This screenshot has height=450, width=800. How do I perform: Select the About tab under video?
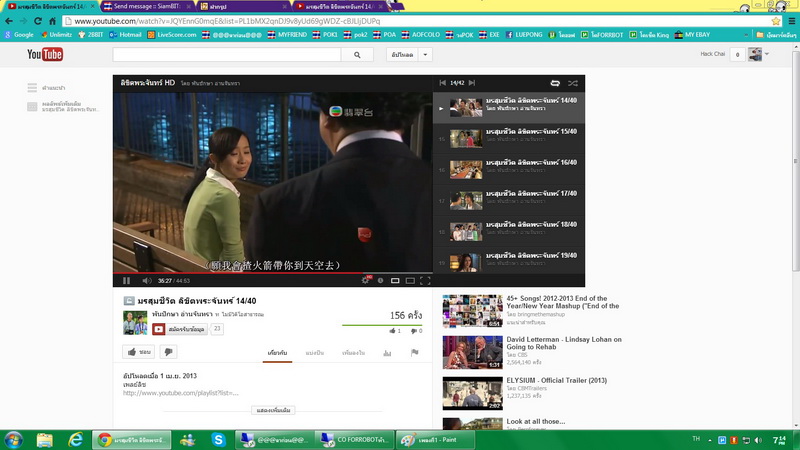(277, 353)
